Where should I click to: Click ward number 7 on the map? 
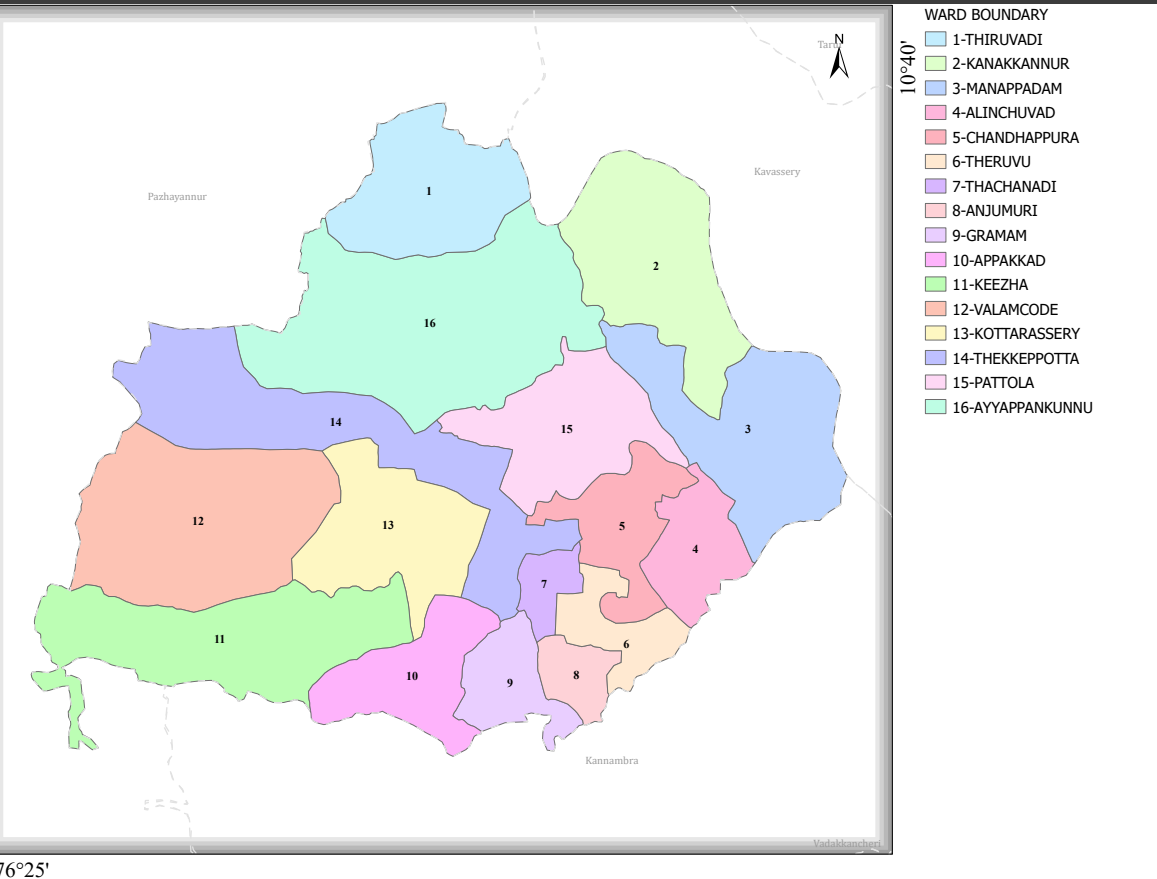(x=544, y=584)
